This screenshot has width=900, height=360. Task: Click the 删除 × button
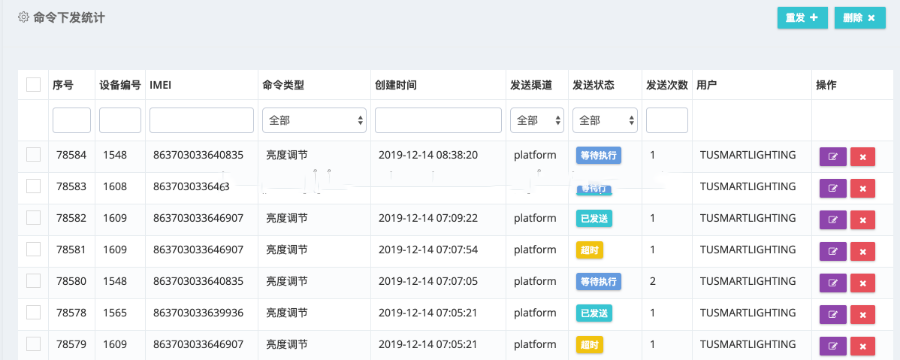coord(860,18)
